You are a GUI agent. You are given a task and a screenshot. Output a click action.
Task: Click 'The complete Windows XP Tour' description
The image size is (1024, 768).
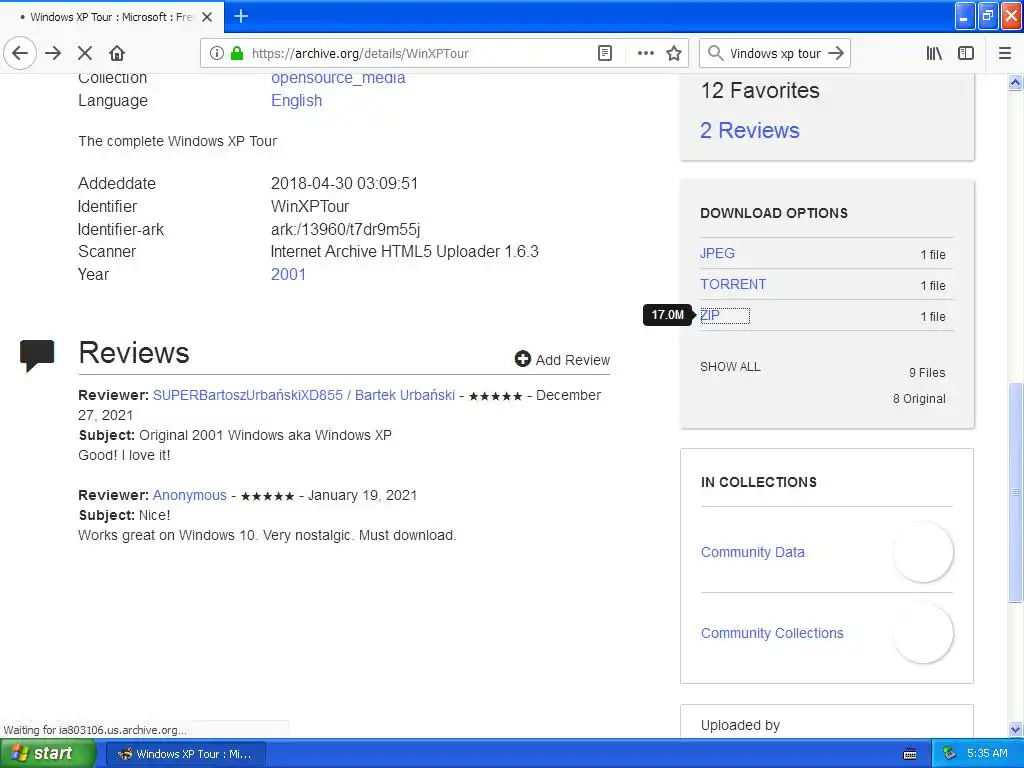pyautogui.click(x=178, y=141)
